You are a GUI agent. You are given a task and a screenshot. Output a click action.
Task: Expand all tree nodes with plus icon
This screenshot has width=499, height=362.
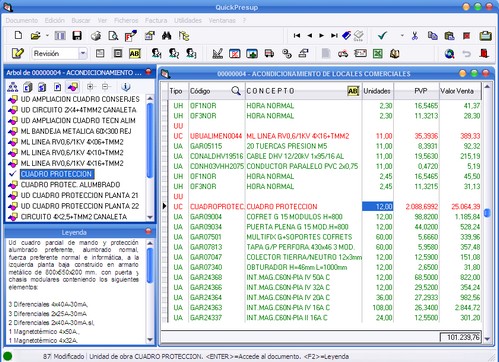point(90,87)
